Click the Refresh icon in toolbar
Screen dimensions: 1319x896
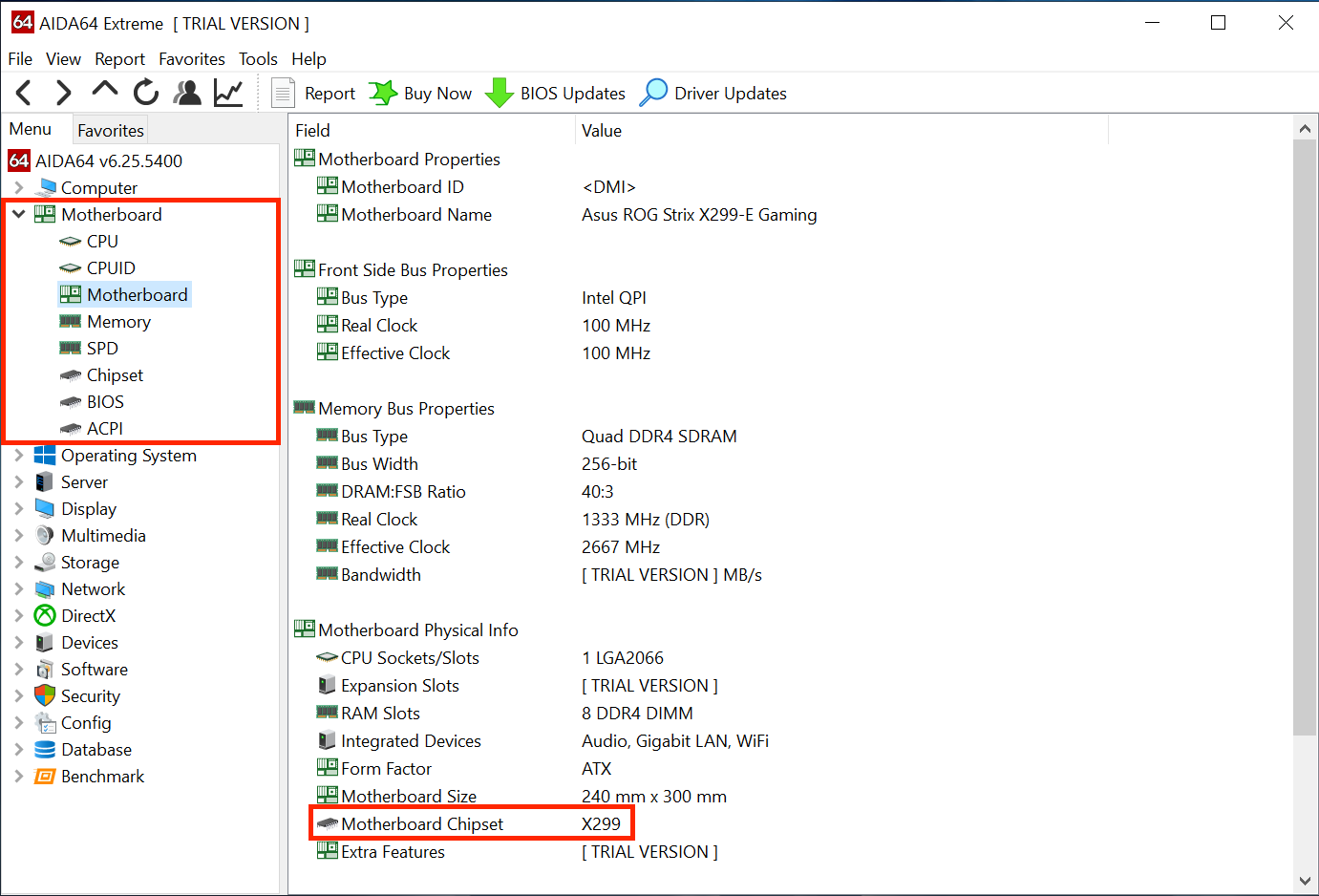click(x=146, y=93)
